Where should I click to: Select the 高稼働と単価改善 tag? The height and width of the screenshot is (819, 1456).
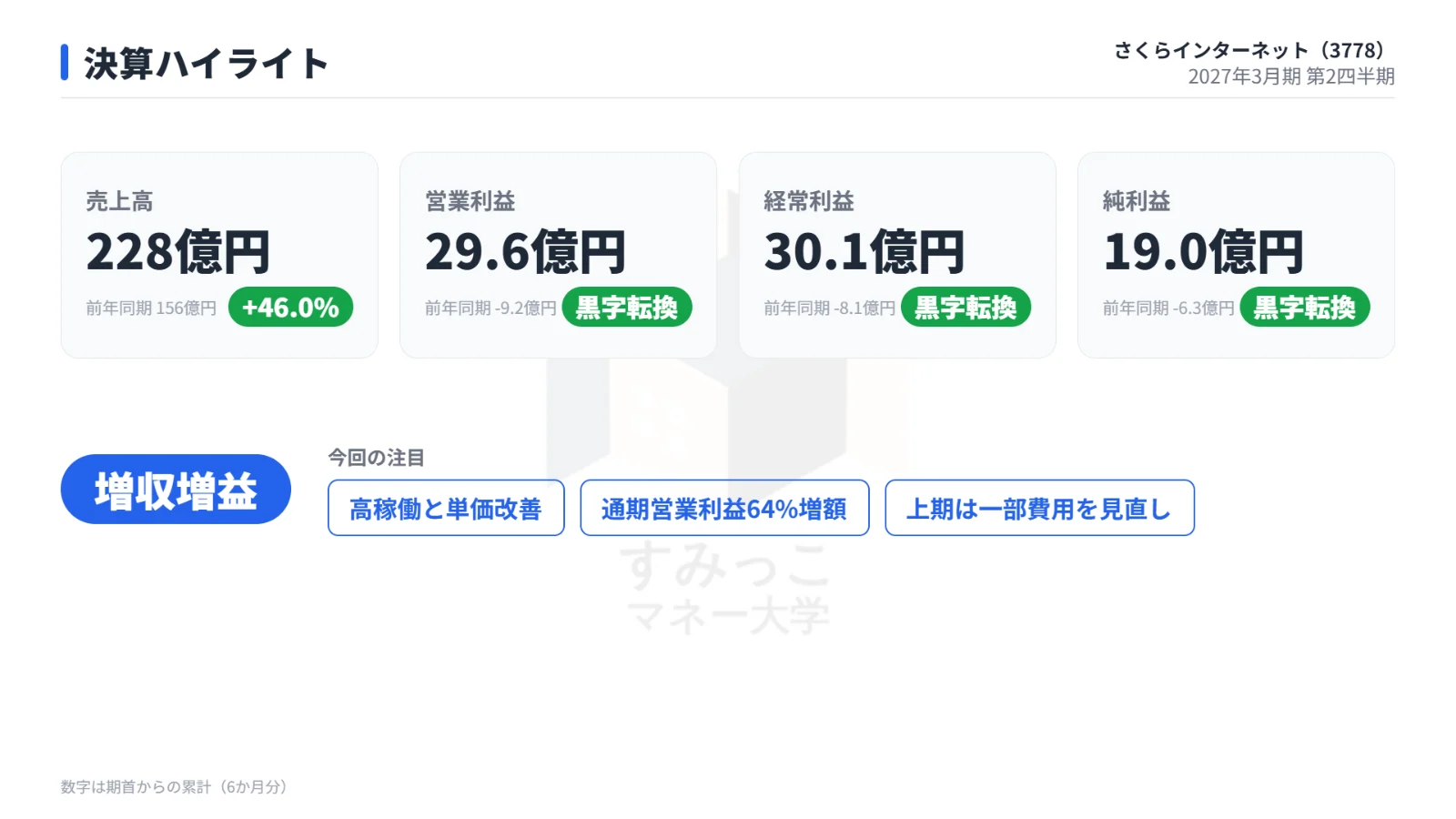tap(446, 508)
